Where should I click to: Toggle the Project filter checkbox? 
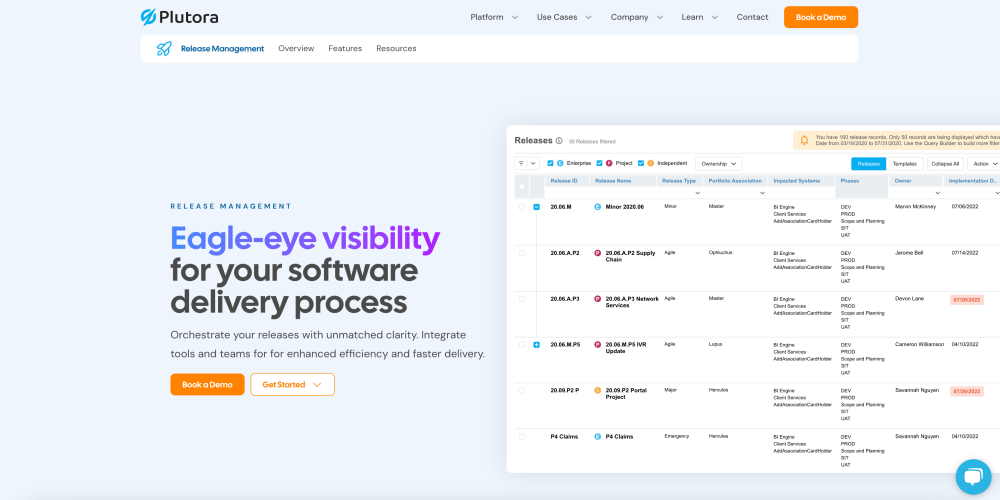599,163
